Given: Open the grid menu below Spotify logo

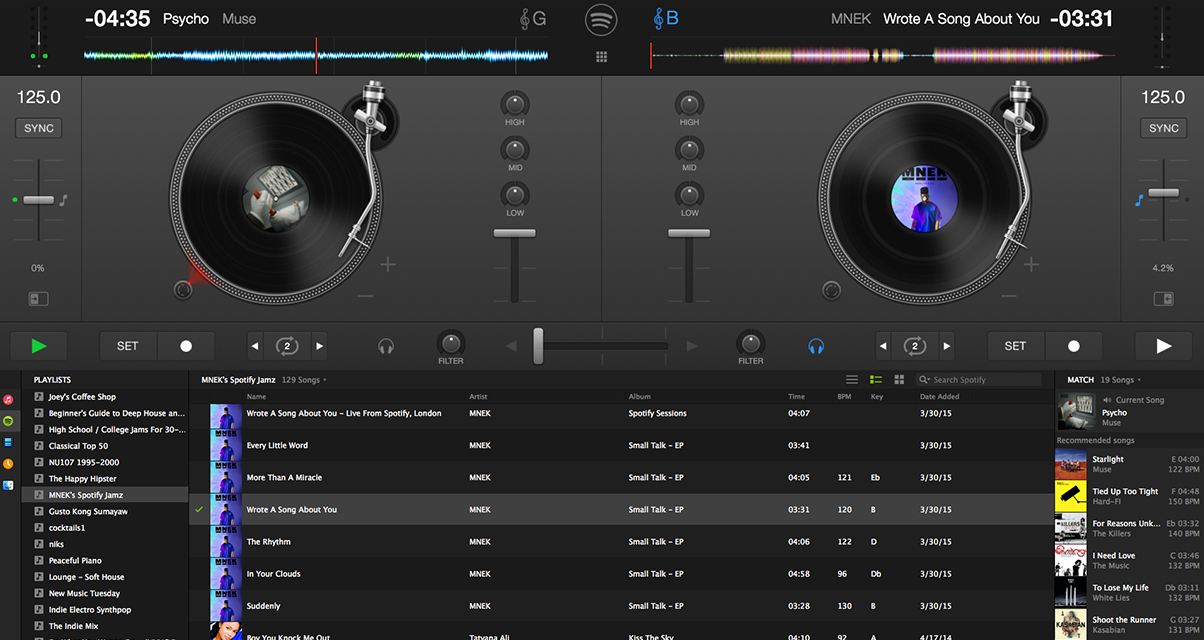Looking at the screenshot, I should point(601,57).
